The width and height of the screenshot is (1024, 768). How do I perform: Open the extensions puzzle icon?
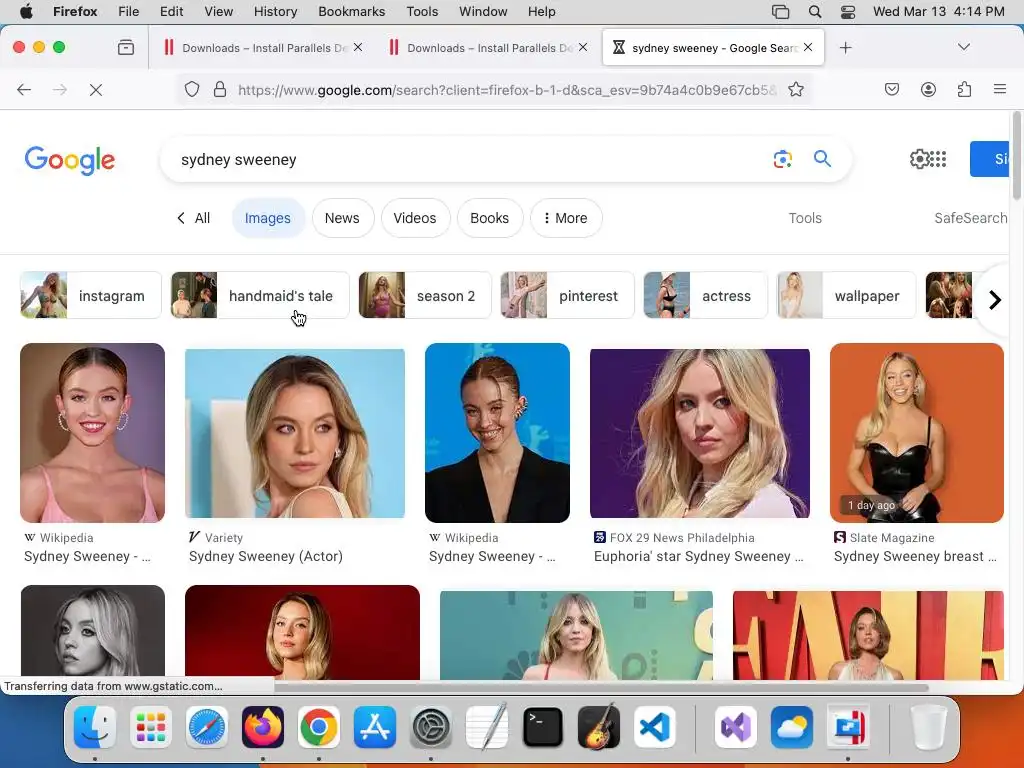pos(964,89)
